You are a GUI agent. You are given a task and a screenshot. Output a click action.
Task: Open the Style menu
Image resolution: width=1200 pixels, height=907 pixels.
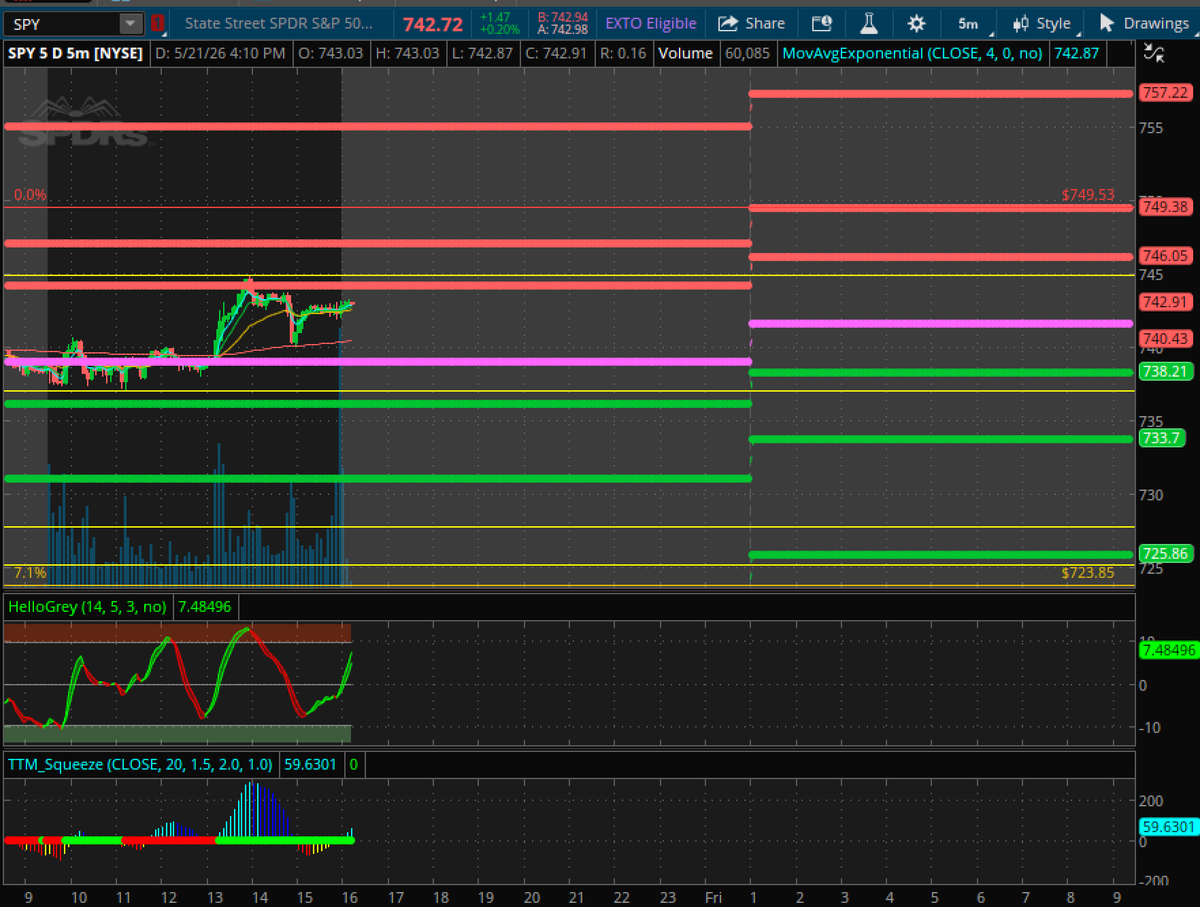coord(1044,23)
